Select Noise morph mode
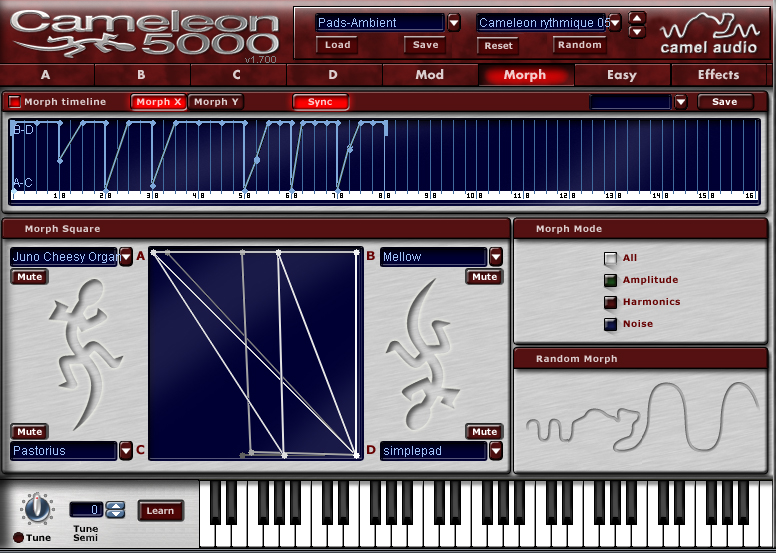This screenshot has width=776, height=553. (610, 324)
